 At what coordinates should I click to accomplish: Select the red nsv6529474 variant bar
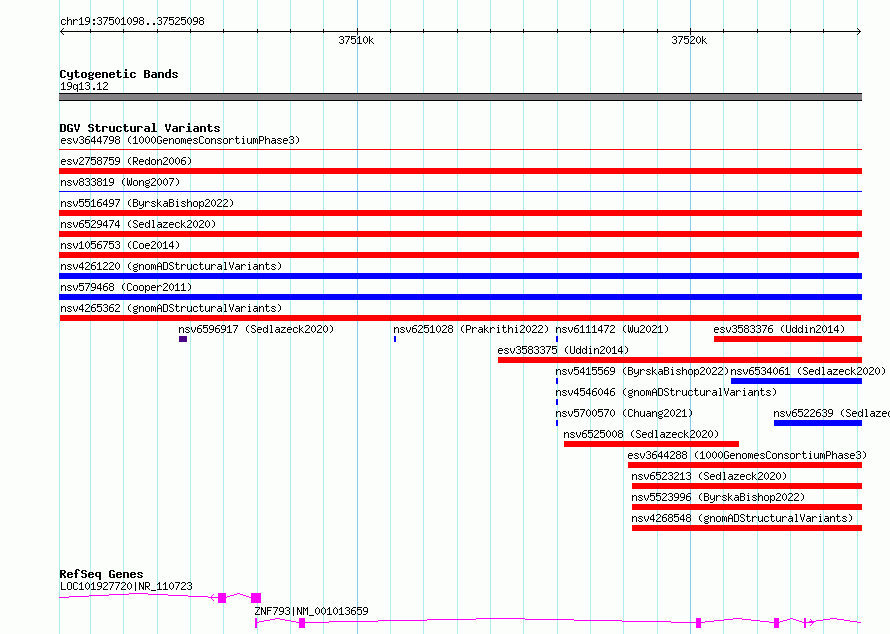(x=460, y=234)
